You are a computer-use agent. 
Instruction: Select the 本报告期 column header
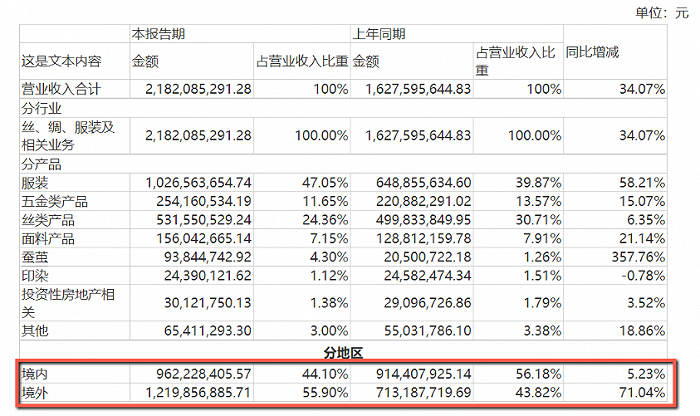[158, 34]
